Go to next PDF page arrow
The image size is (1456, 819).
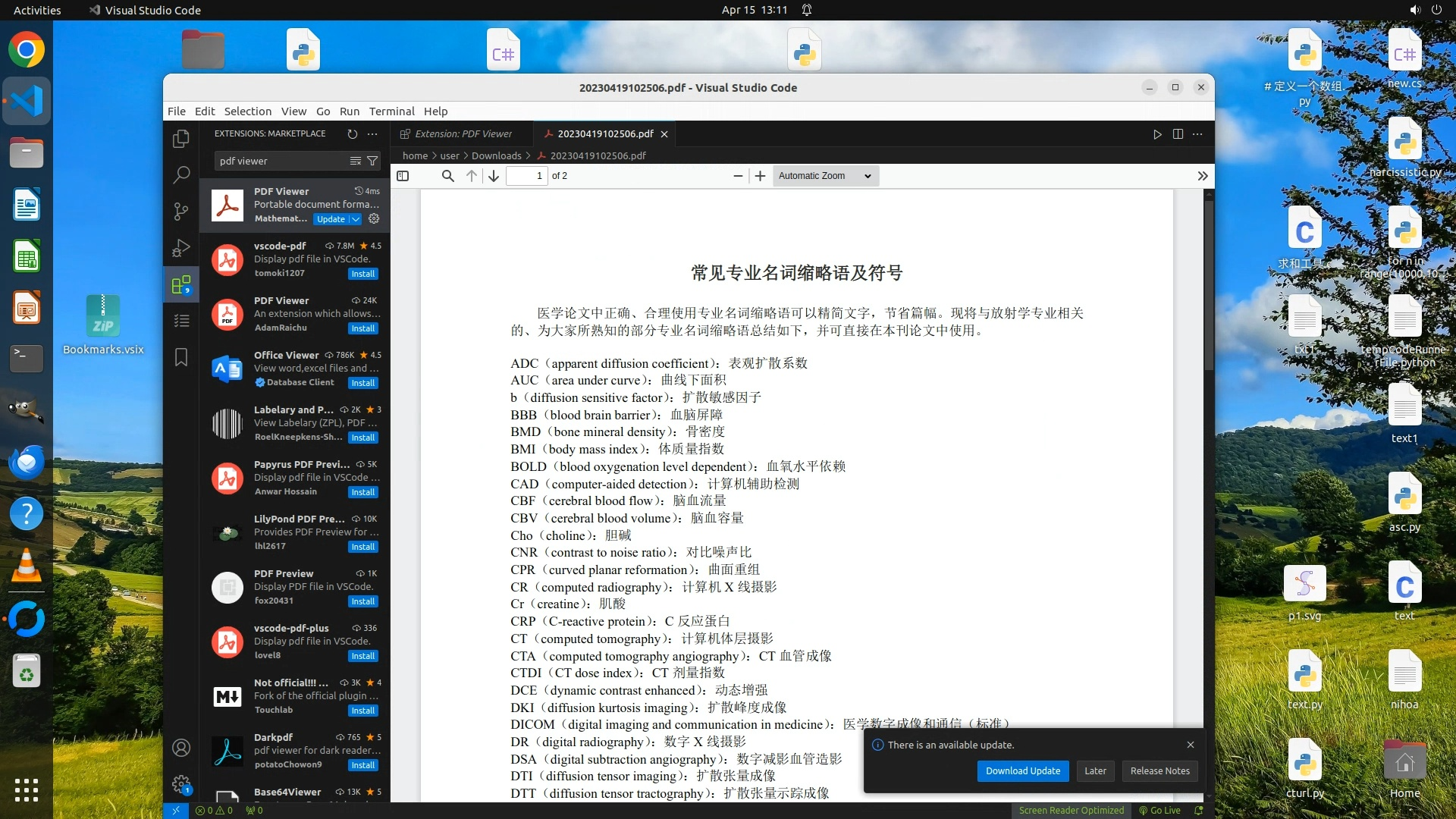pyautogui.click(x=494, y=176)
